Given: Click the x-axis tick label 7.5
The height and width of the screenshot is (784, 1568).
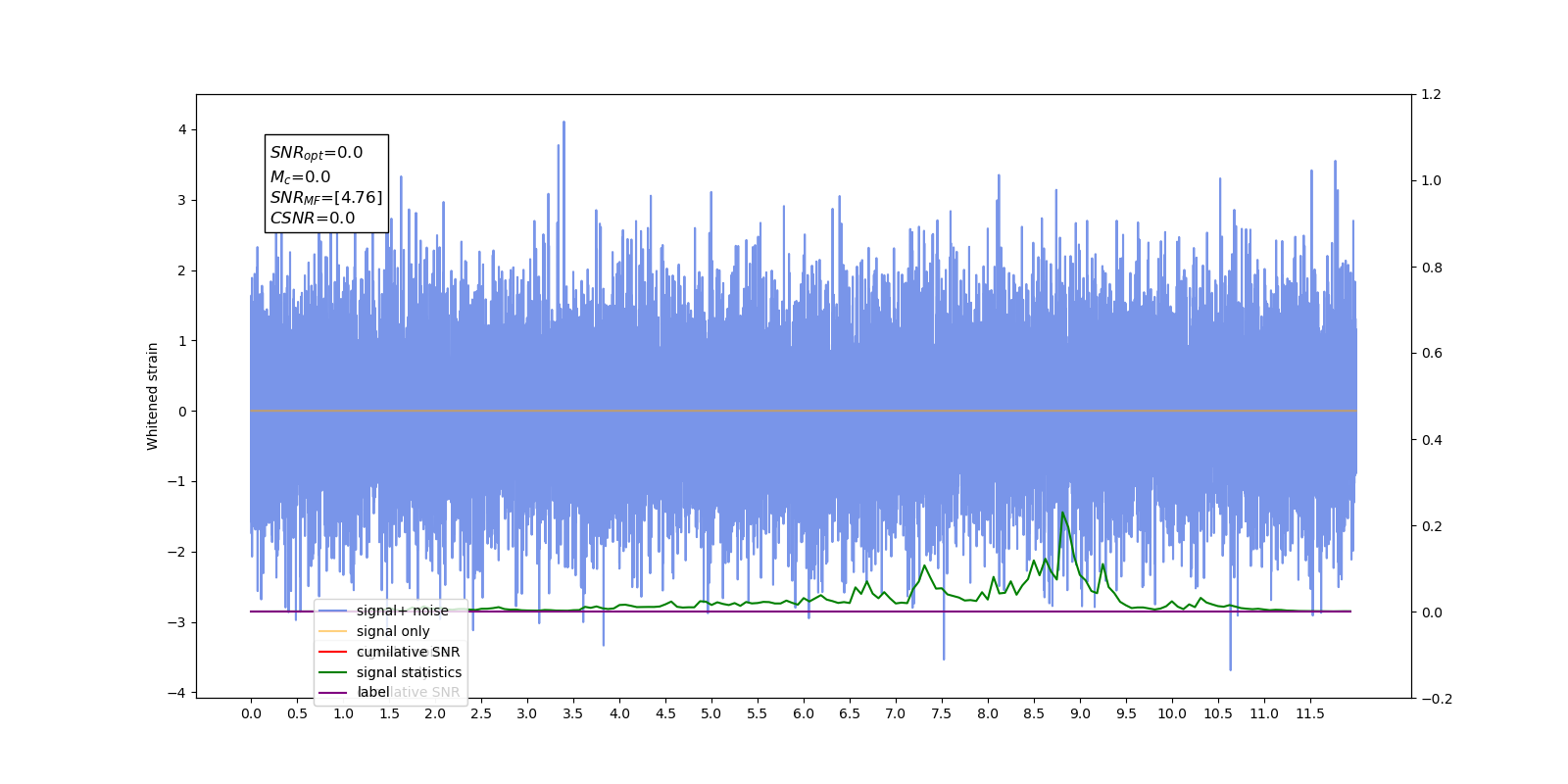Looking at the screenshot, I should 942,713.
